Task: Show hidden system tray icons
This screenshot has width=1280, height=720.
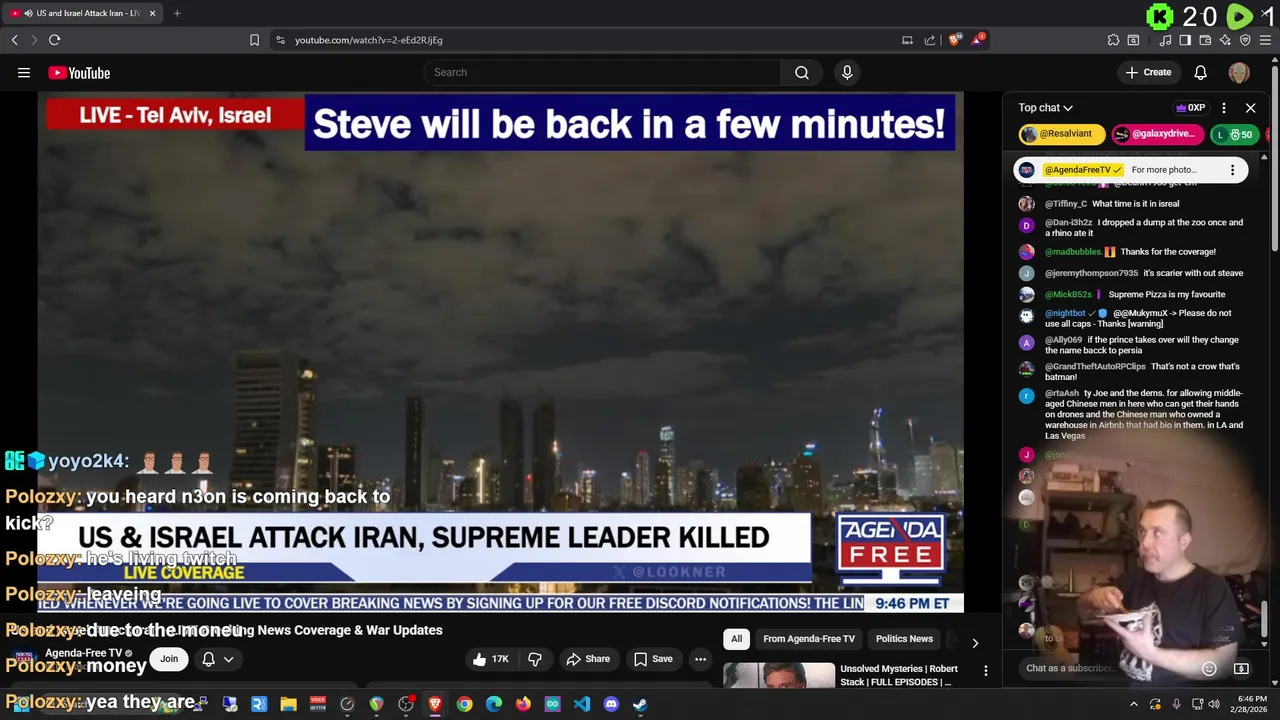Action: [x=1133, y=704]
